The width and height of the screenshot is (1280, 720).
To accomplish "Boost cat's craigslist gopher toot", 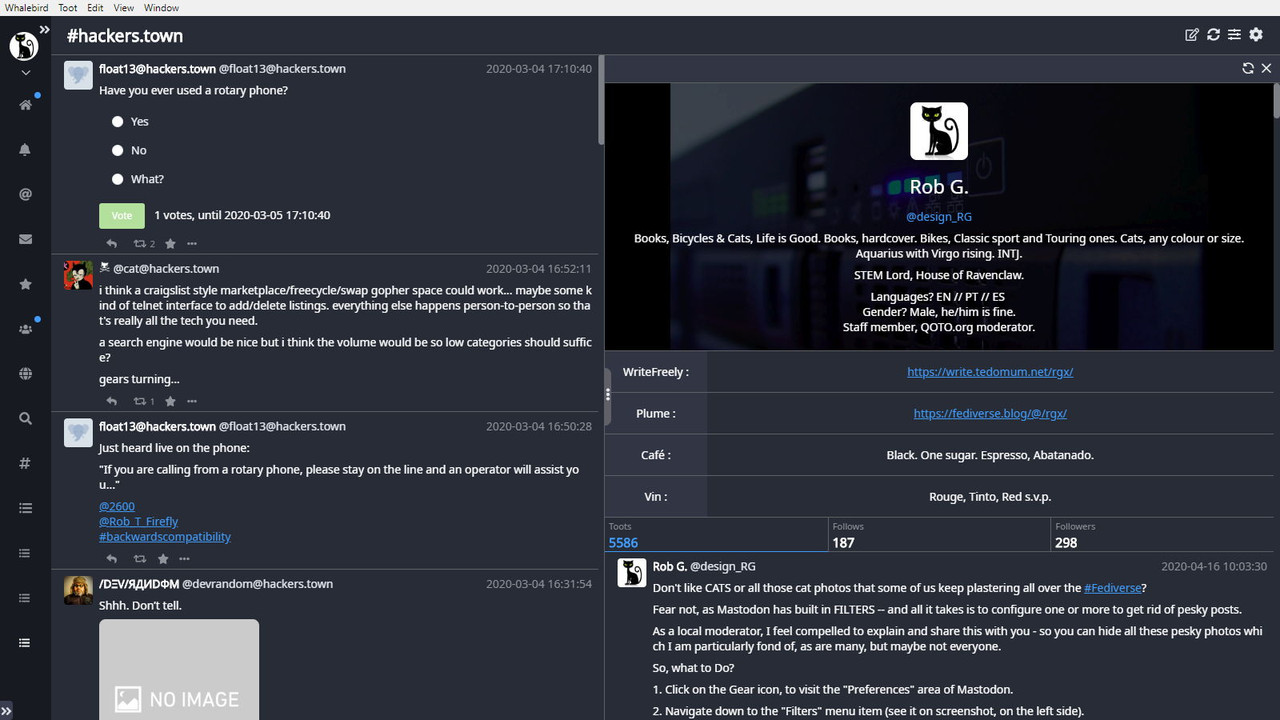I will point(140,401).
